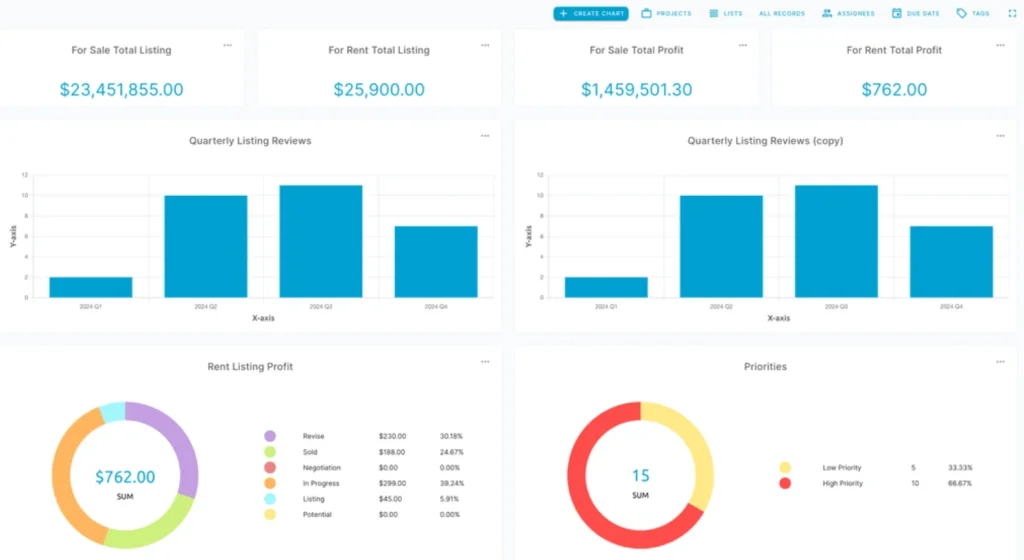Click the Low Priority yellow color swatch
This screenshot has width=1024, height=560.
pyautogui.click(x=785, y=467)
